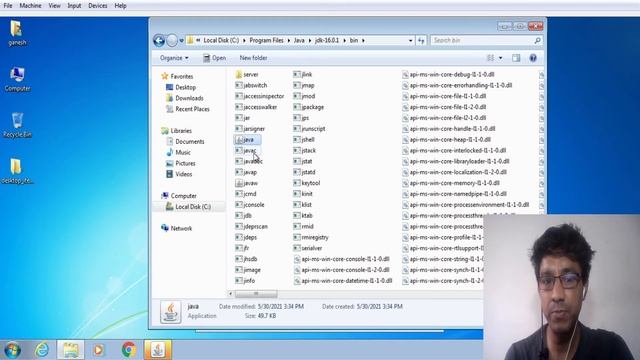Select Recent Places in navigation pane

coord(192,109)
